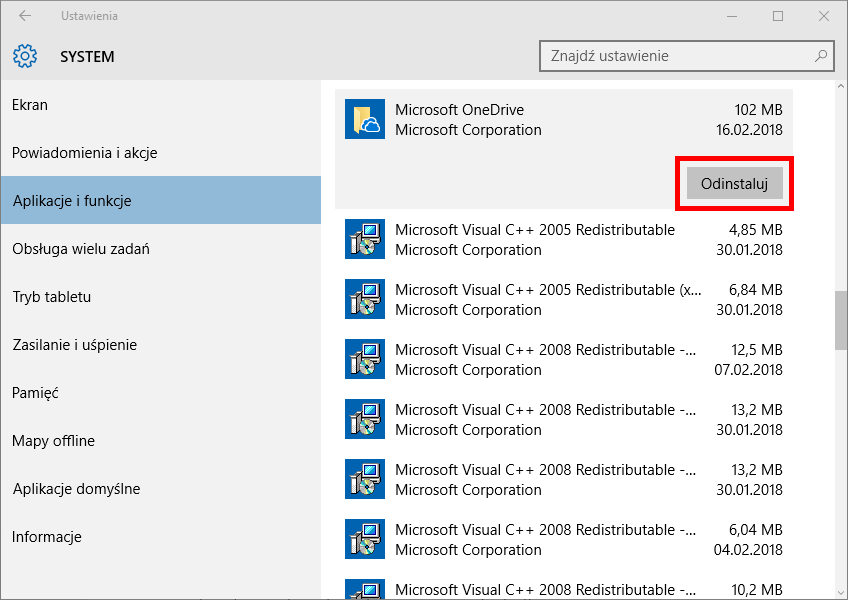Screen dimensions: 848x600
Task: Select Visual C++ 2005 Redistributable (x... entry
Action: [x=564, y=299]
